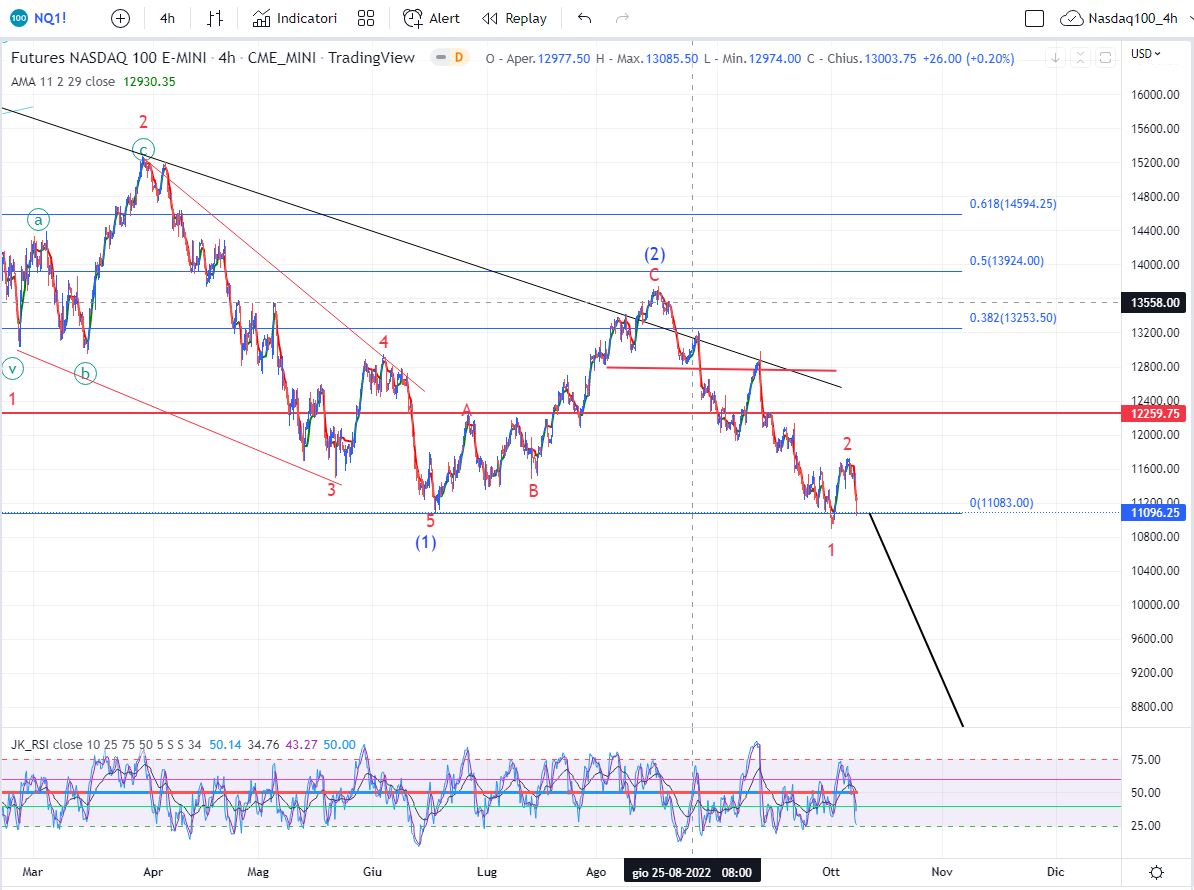
Task: Open indicator templates four-squares icon
Action: (x=366, y=18)
